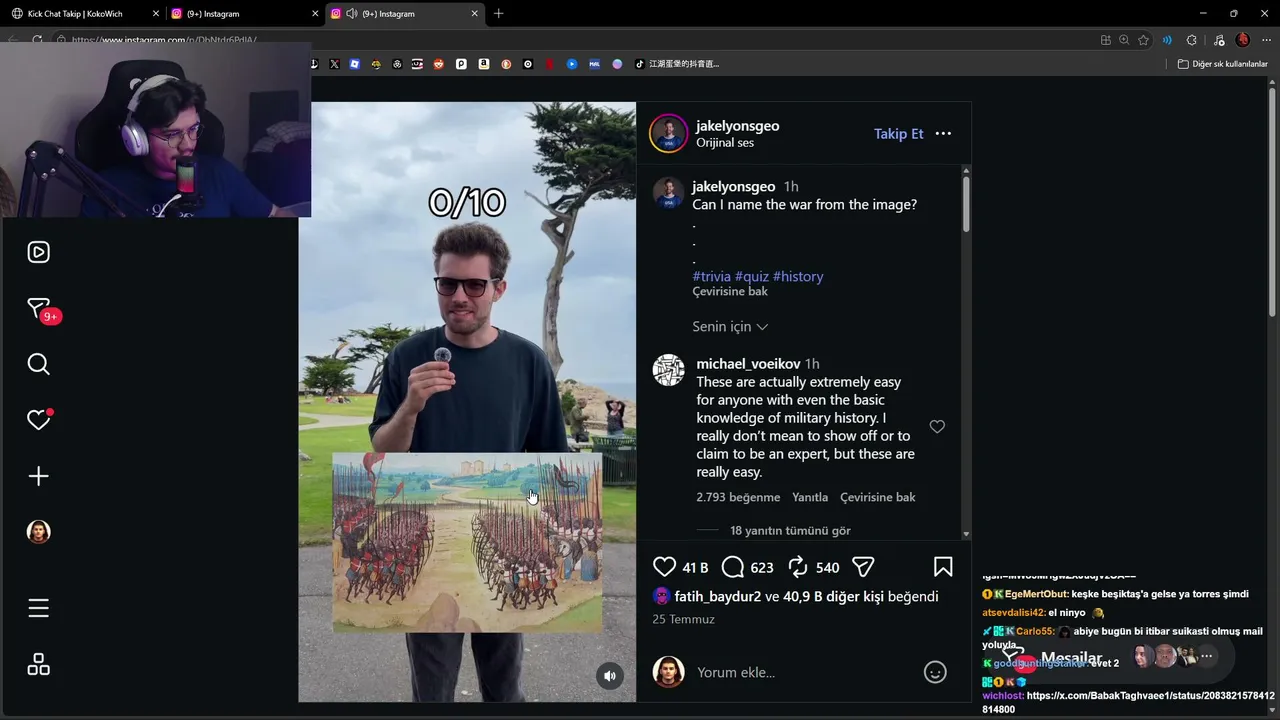The height and width of the screenshot is (720, 1280).
Task: Select atsevdalisi42's username in the chat
Action: 1013,613
